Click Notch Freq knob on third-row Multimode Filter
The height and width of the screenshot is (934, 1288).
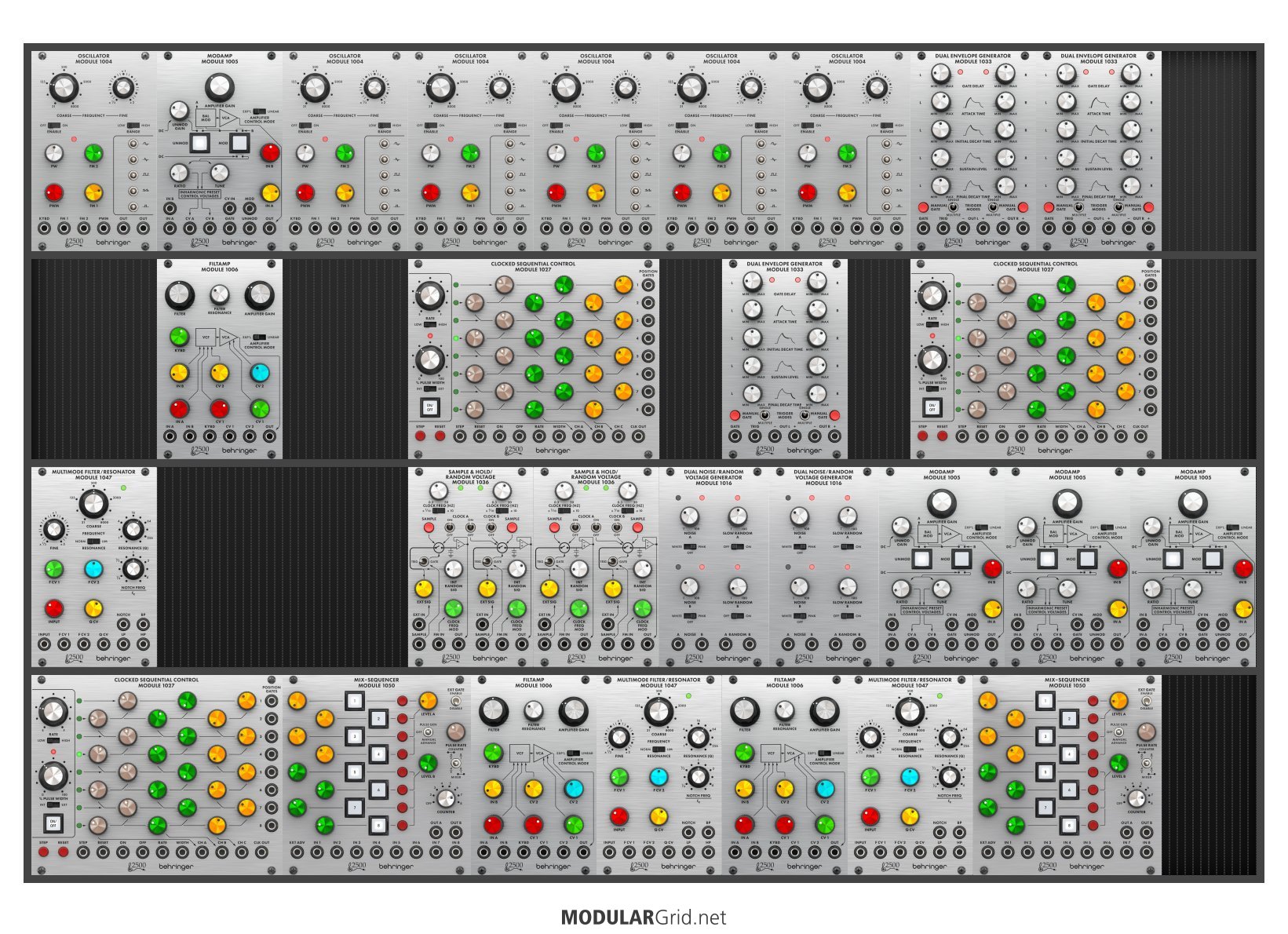point(133,568)
